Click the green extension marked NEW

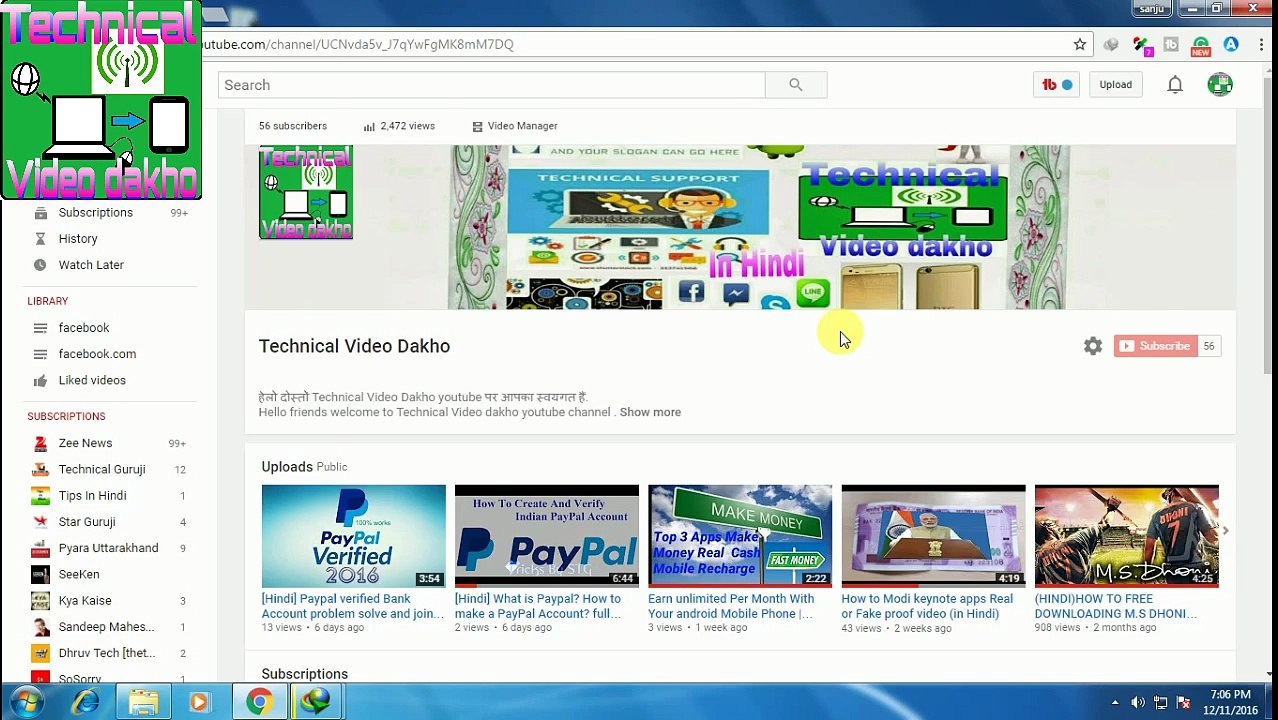point(1201,45)
